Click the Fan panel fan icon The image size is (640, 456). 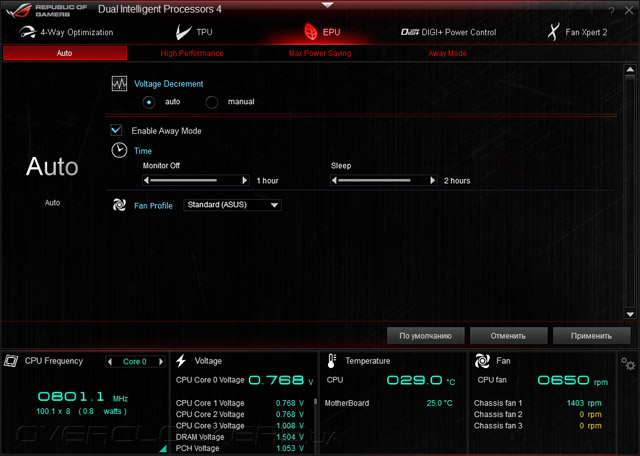point(482,361)
